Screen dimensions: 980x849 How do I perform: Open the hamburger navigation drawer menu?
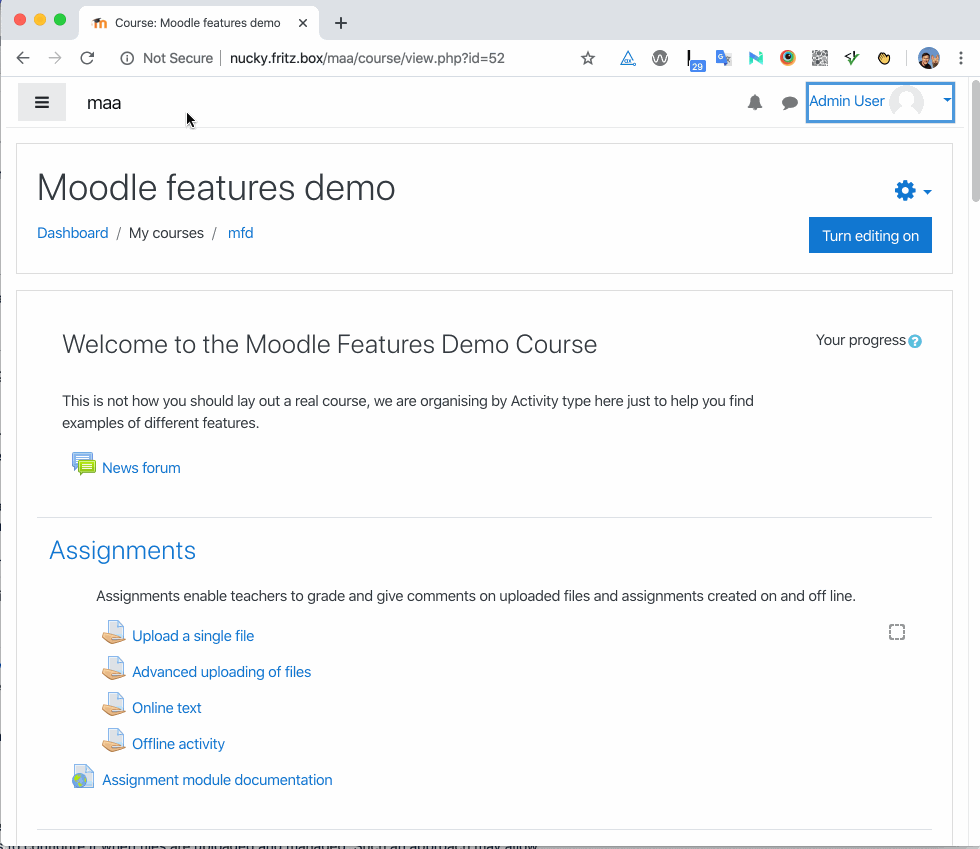click(x=42, y=102)
